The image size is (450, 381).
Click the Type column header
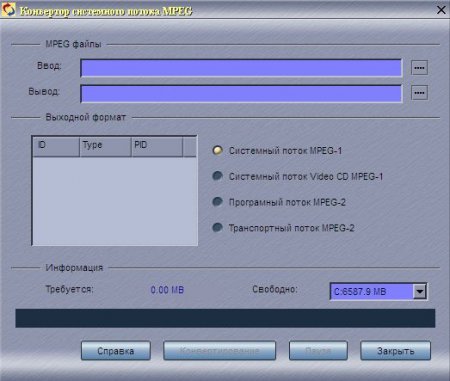pos(105,146)
